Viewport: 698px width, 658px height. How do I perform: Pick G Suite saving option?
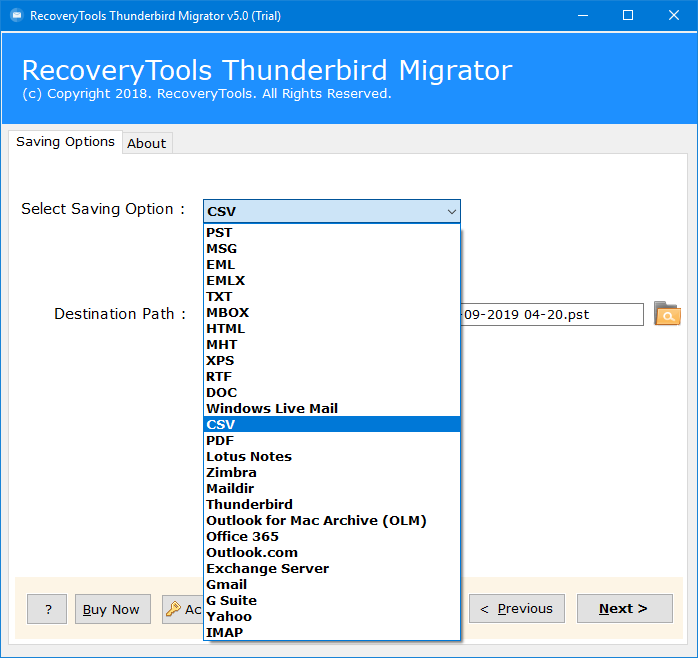point(332,601)
